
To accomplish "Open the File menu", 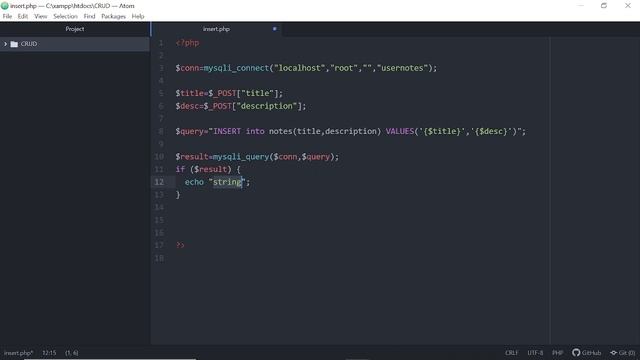I will (x=7, y=16).
